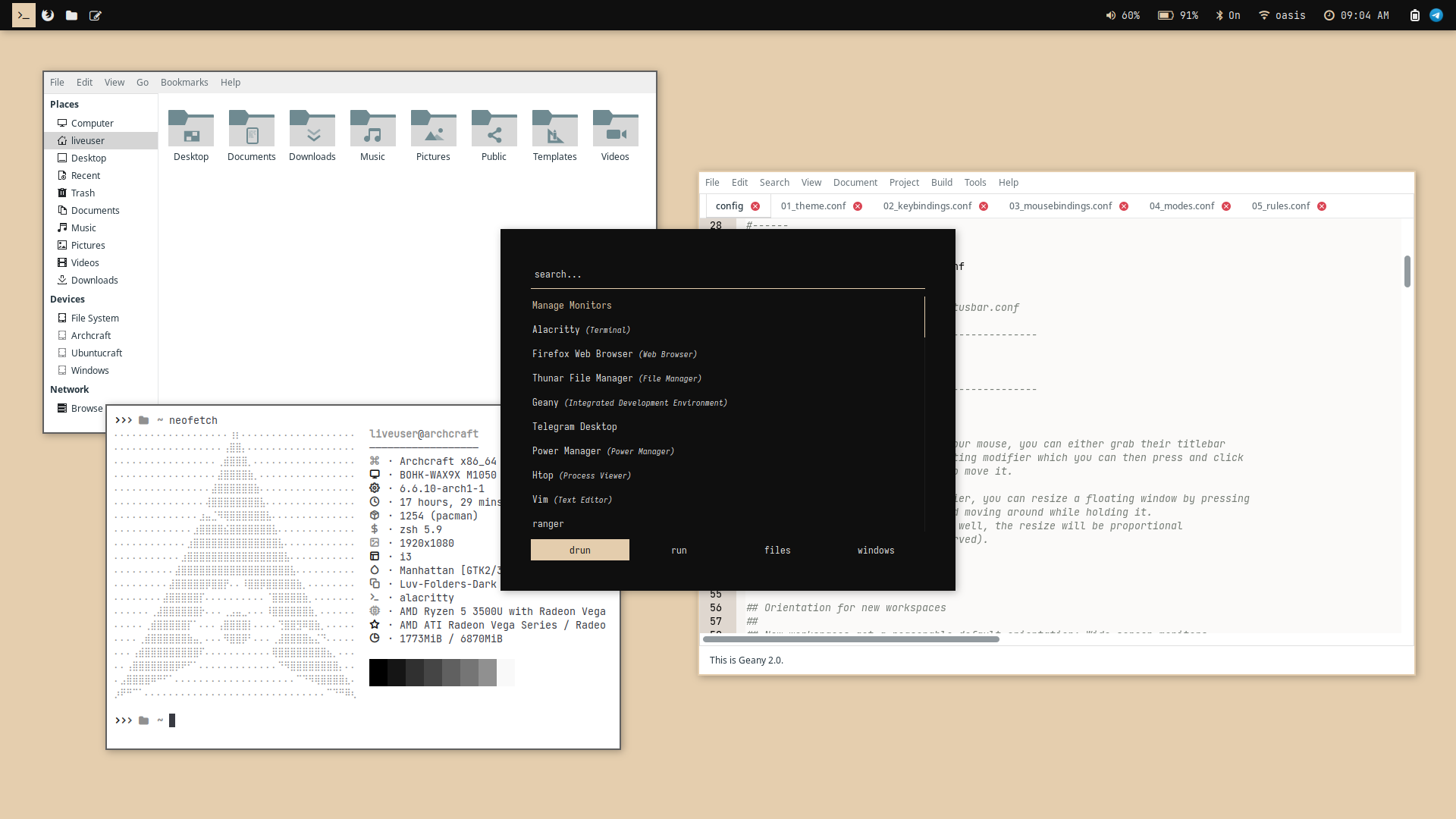1456x819 pixels.
Task: Open Bookmarks menu in file manager
Action: coord(184,83)
